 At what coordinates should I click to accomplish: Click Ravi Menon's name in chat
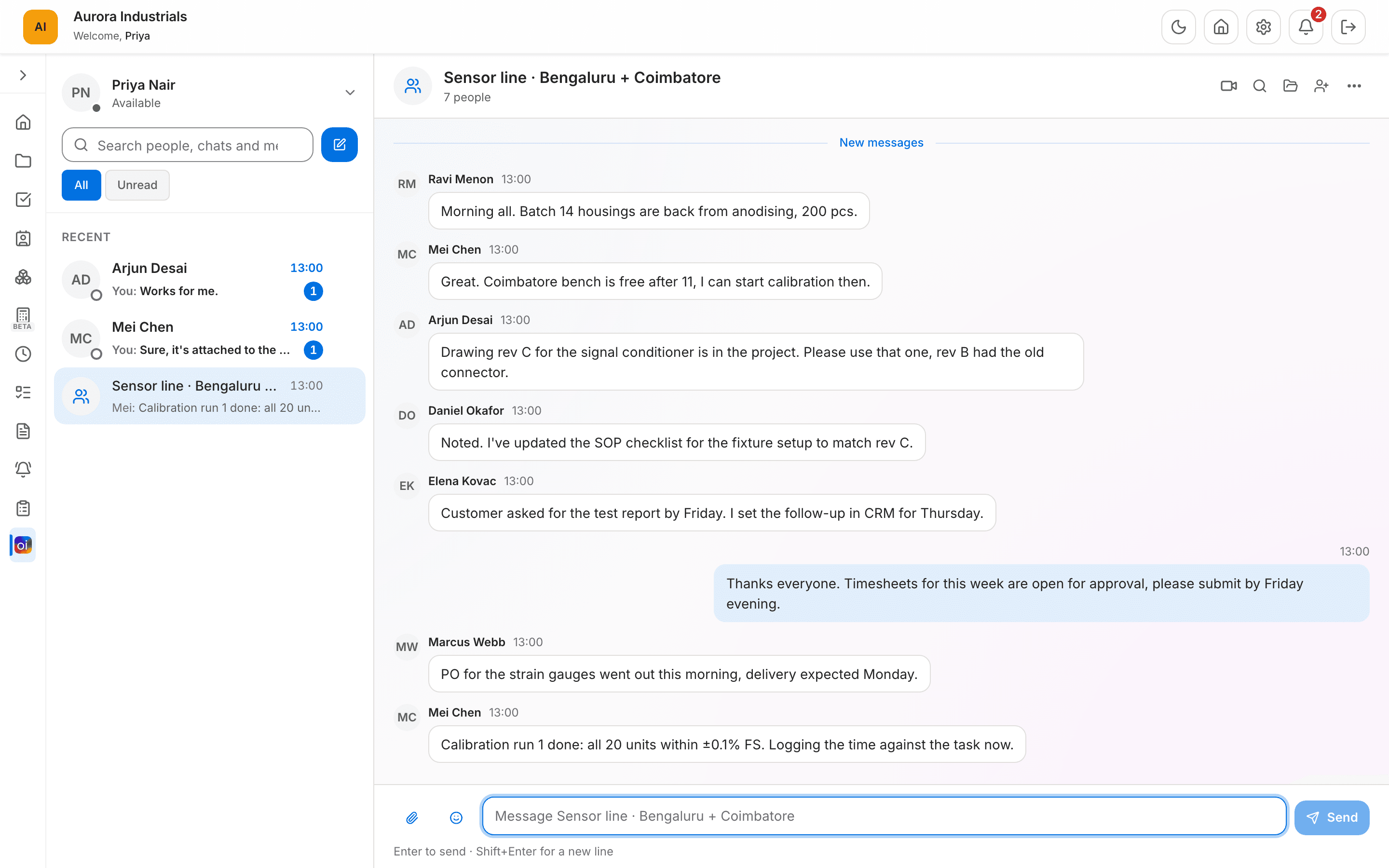[461, 179]
